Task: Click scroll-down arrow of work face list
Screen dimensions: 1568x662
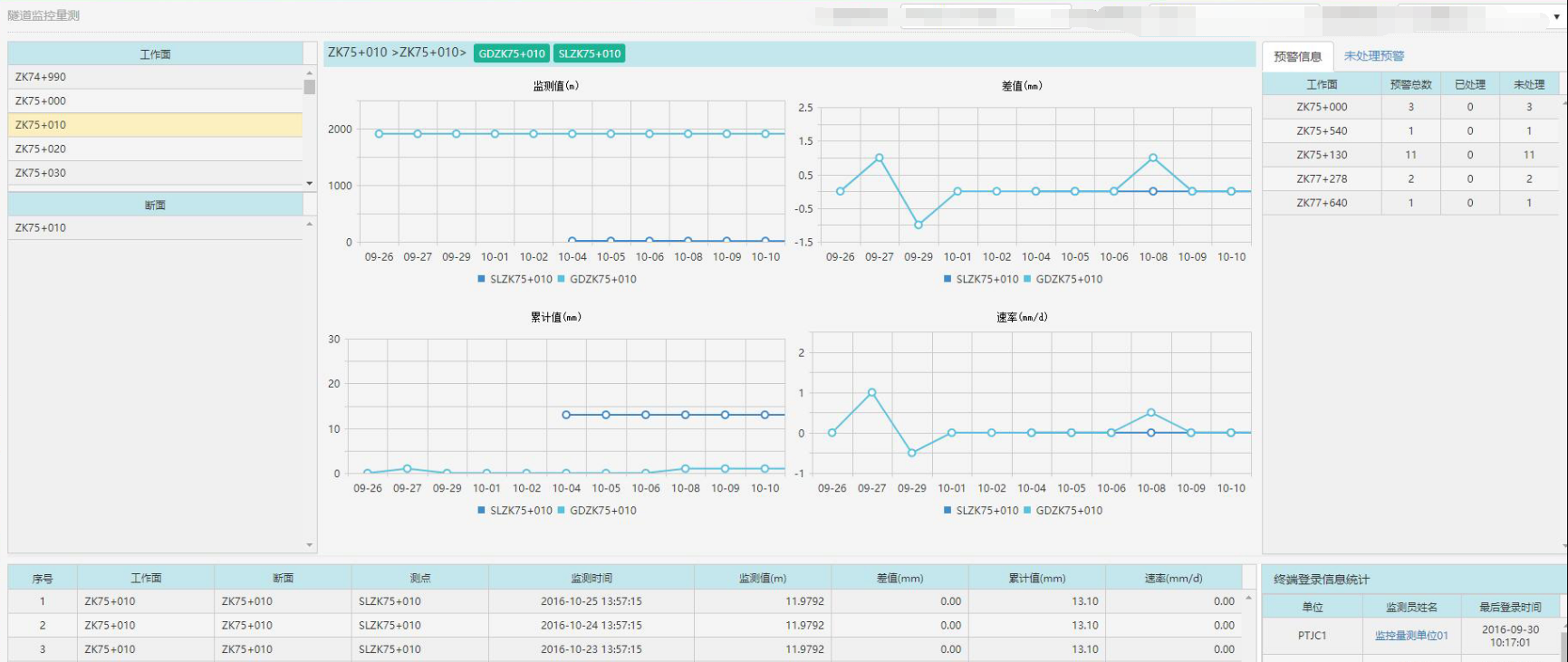Action: [310, 183]
